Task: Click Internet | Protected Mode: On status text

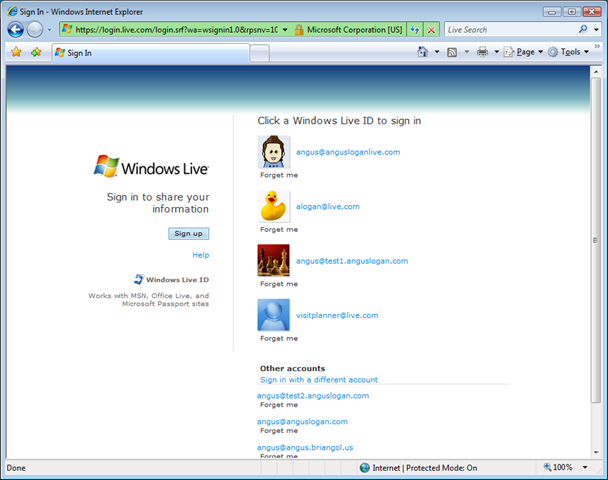Action: click(425, 468)
